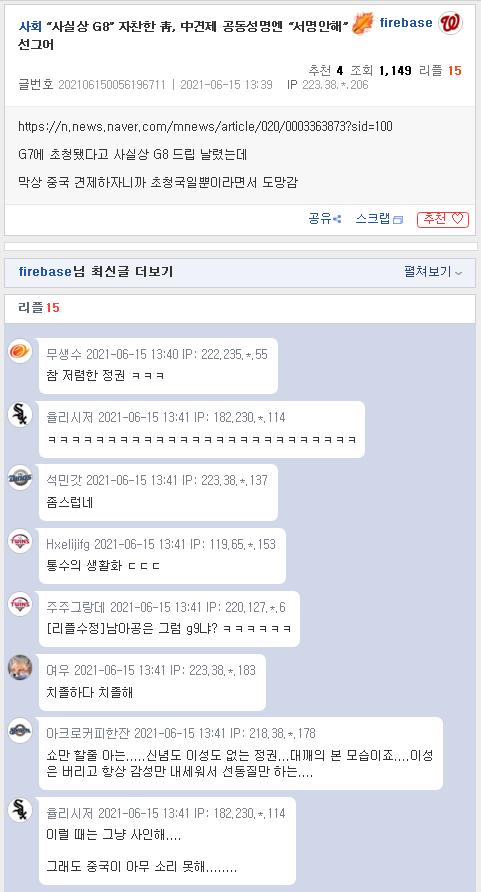The width and height of the screenshot is (481, 892).
Task: Open the firebase author name link
Action: 406,23
